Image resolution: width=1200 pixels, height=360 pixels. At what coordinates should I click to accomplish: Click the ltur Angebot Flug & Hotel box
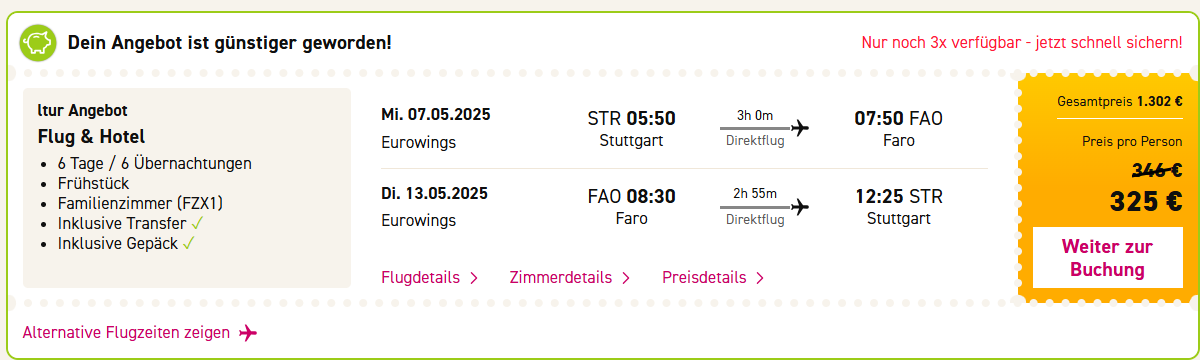(x=187, y=188)
